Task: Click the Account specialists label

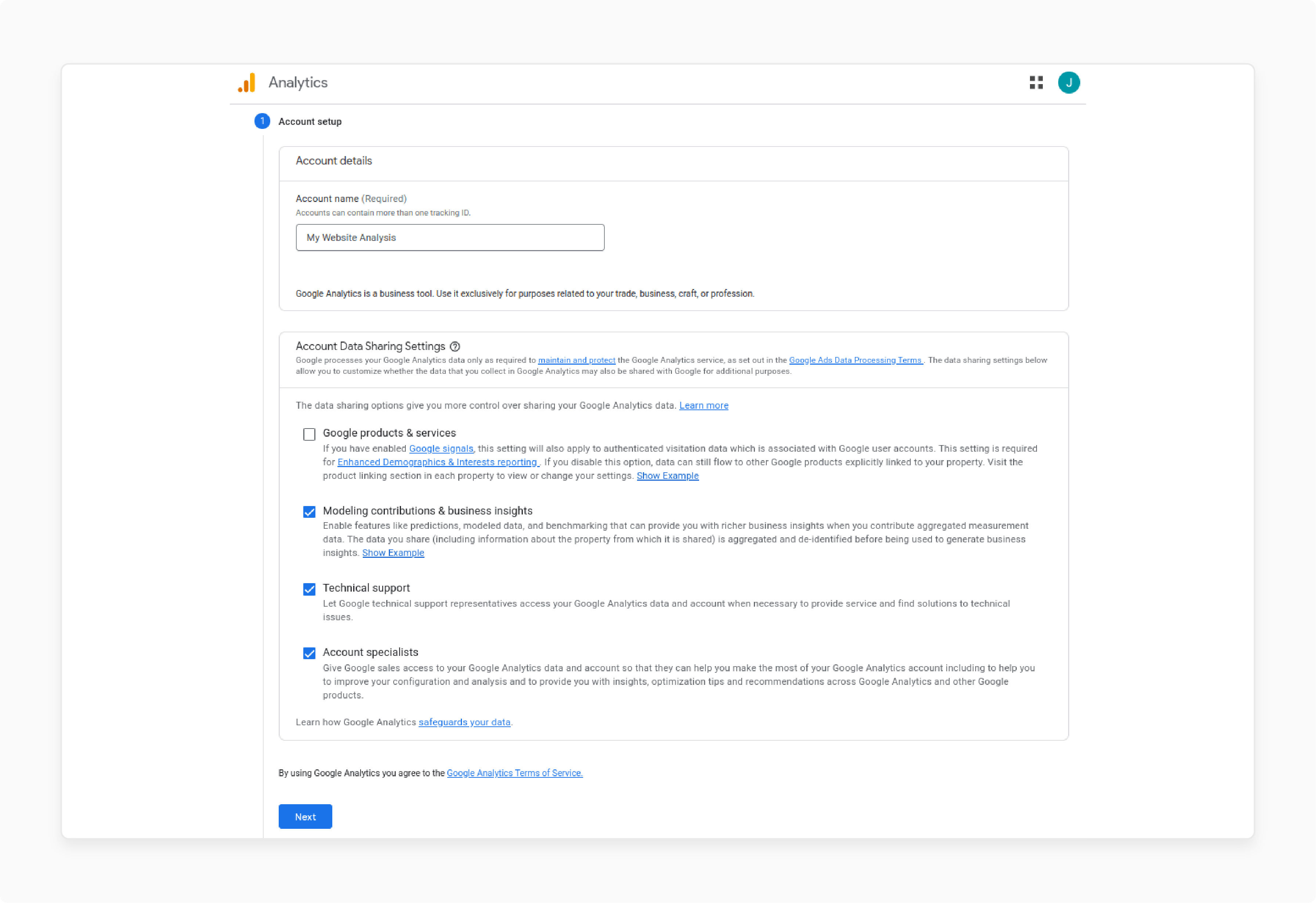Action: coord(370,652)
